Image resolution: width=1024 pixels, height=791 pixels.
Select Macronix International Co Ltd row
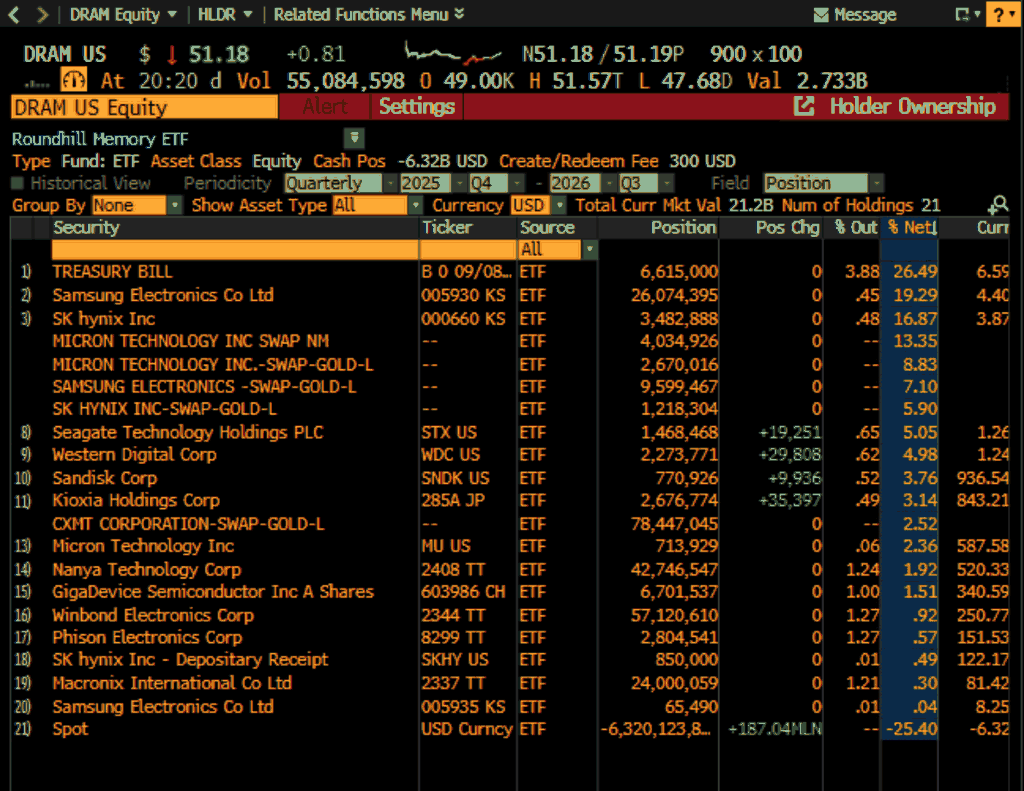tap(509, 683)
